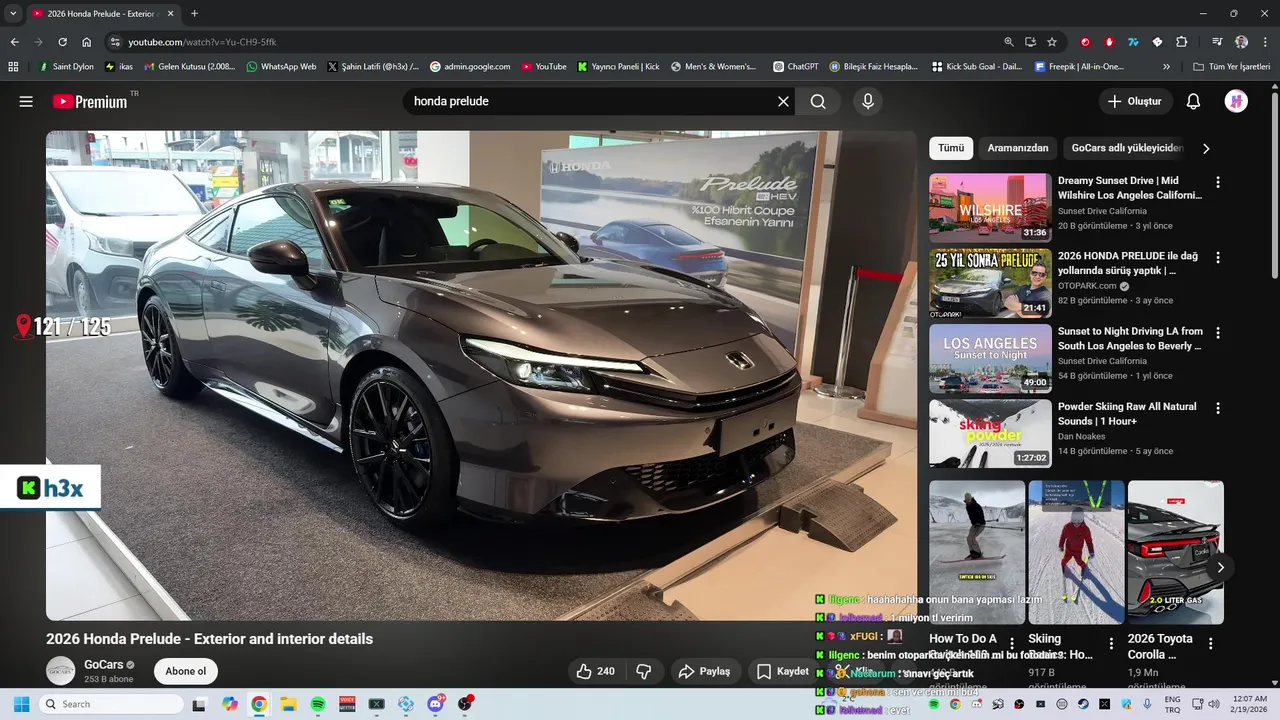Open the GoCars channel avatar

tap(61, 671)
